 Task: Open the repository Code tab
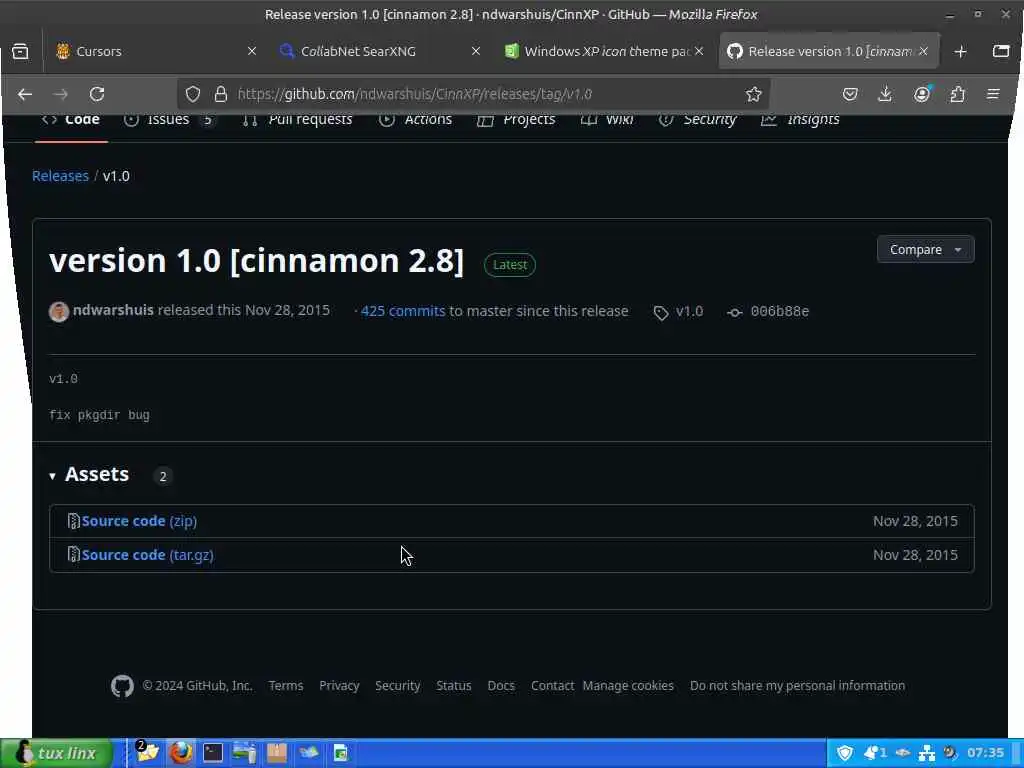[x=71, y=120]
